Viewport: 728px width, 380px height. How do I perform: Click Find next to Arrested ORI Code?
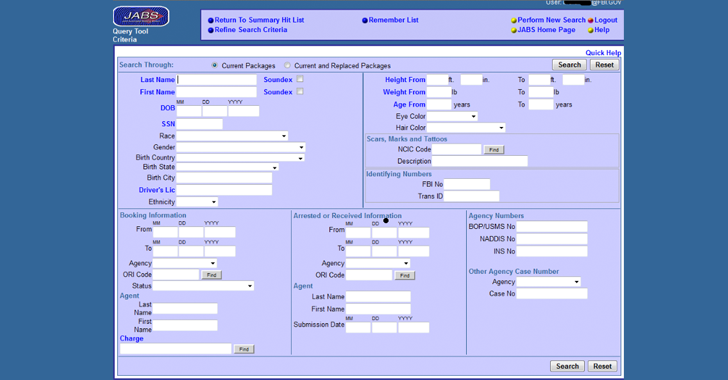(x=405, y=275)
